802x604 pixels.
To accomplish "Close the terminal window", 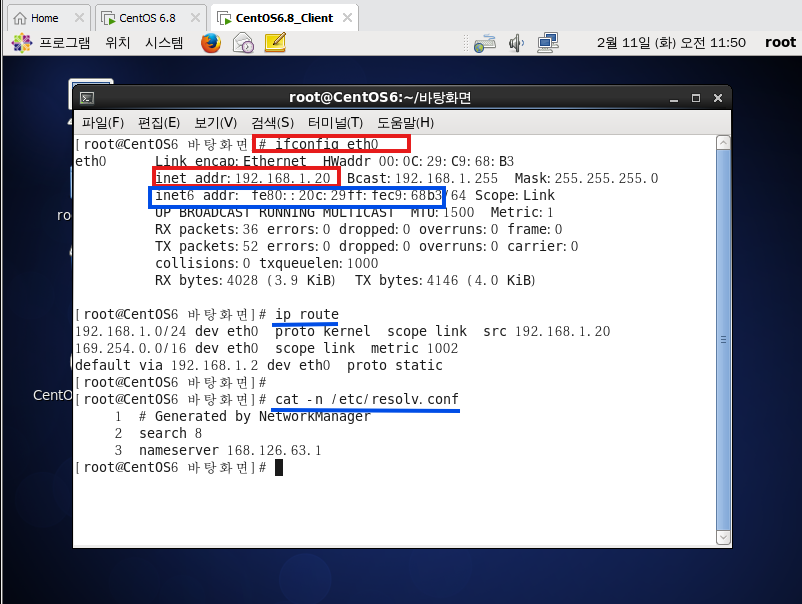I will (718, 98).
